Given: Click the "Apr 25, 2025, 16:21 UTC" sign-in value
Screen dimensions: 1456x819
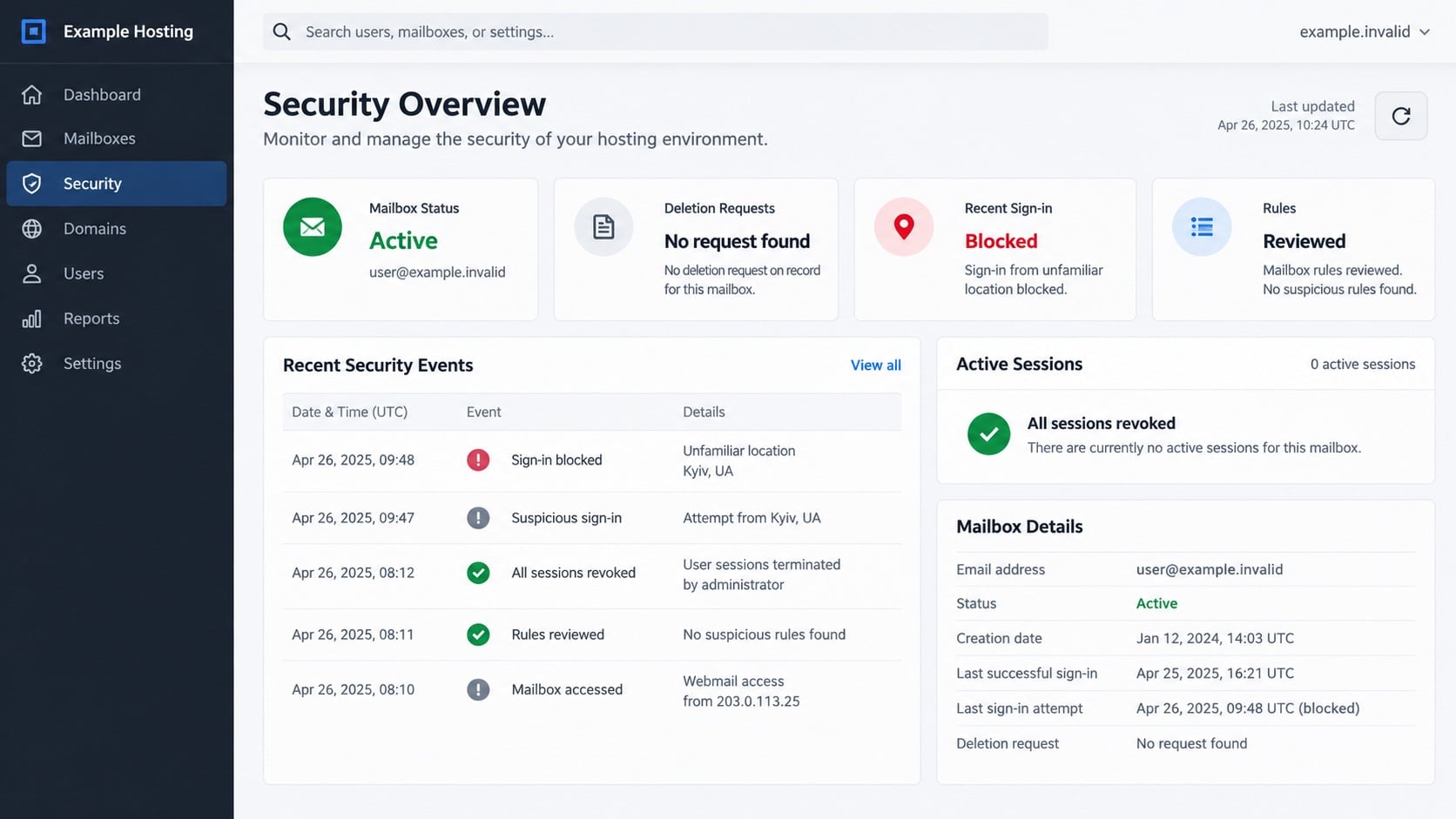Looking at the screenshot, I should [x=1215, y=673].
